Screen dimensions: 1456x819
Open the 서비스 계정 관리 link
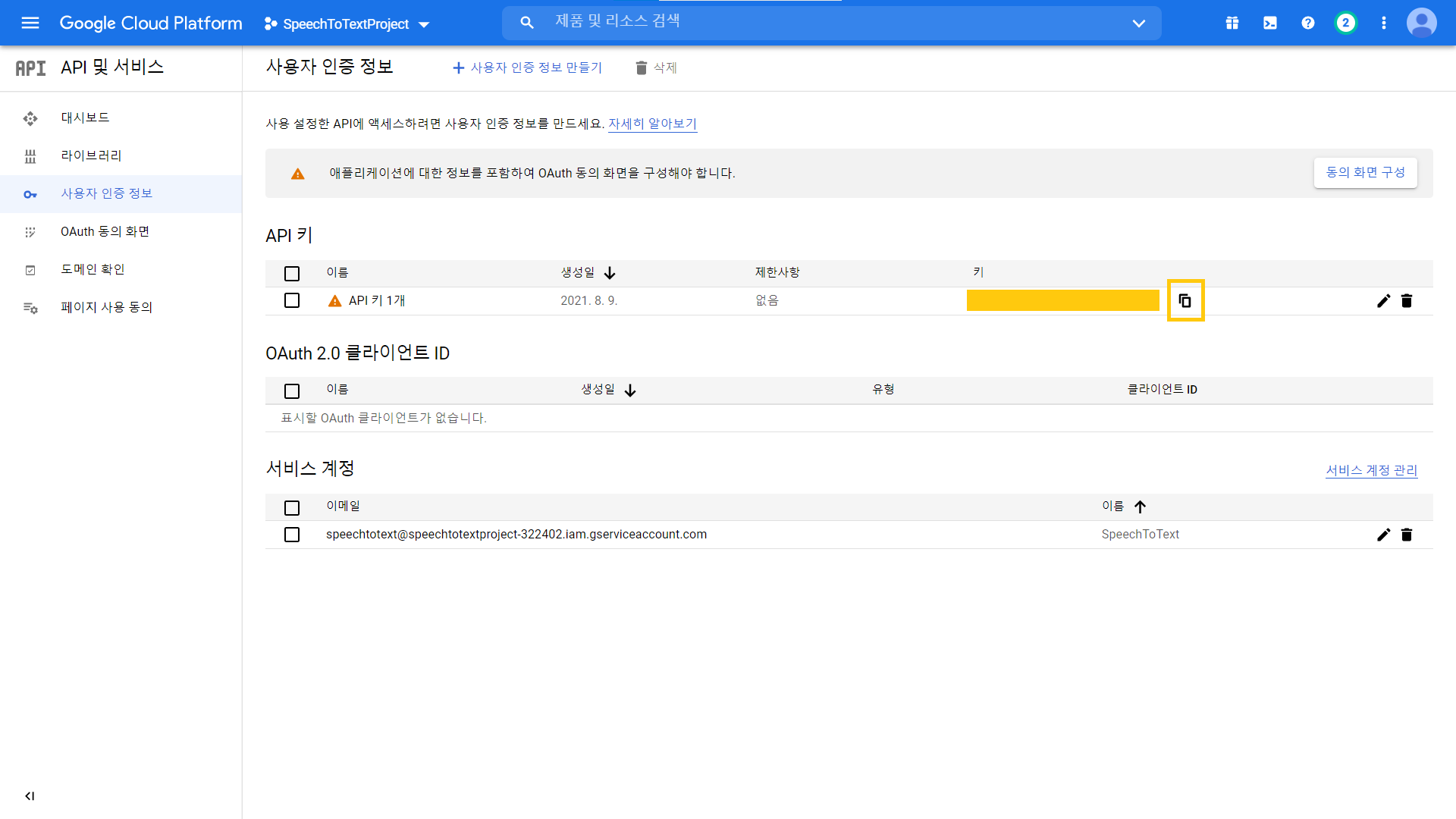click(x=1371, y=470)
